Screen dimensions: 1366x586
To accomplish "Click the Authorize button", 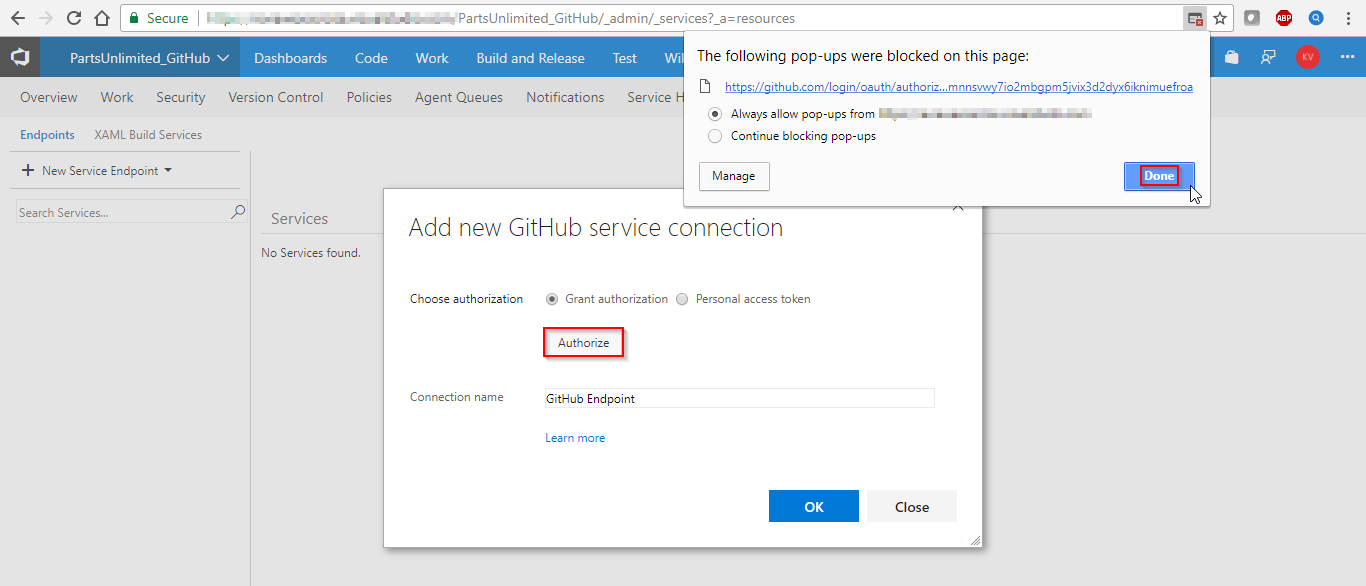I will 584,343.
